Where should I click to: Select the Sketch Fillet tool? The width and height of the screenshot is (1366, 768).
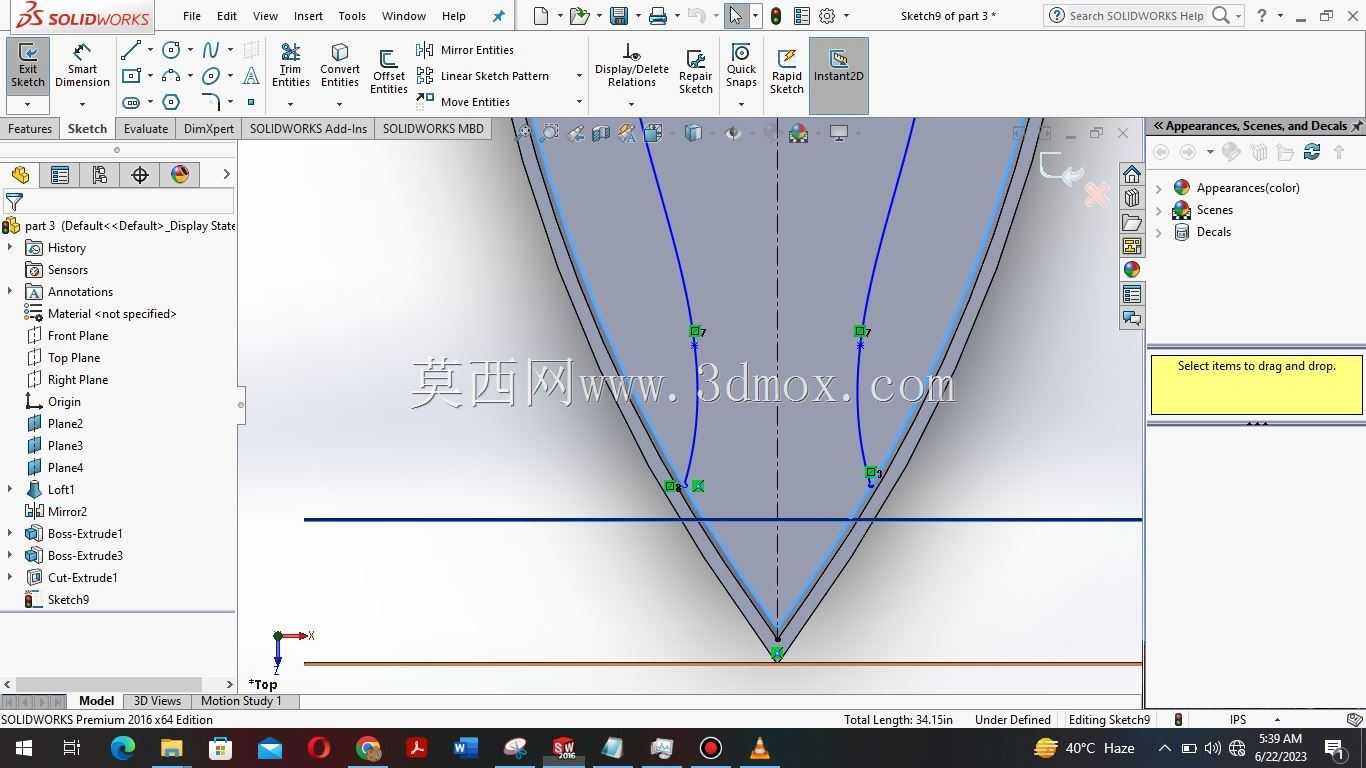[211, 102]
